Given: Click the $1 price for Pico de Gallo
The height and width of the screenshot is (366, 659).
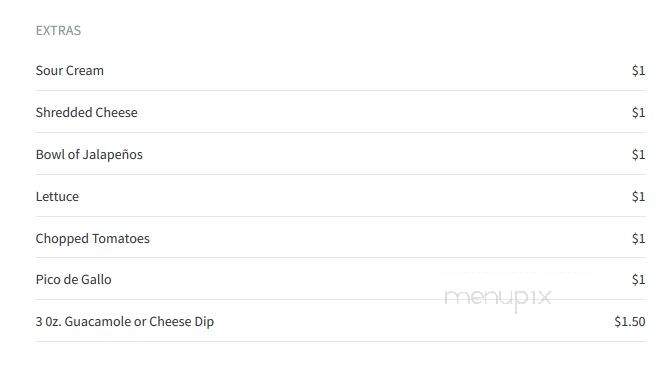Looking at the screenshot, I should 638,279.
